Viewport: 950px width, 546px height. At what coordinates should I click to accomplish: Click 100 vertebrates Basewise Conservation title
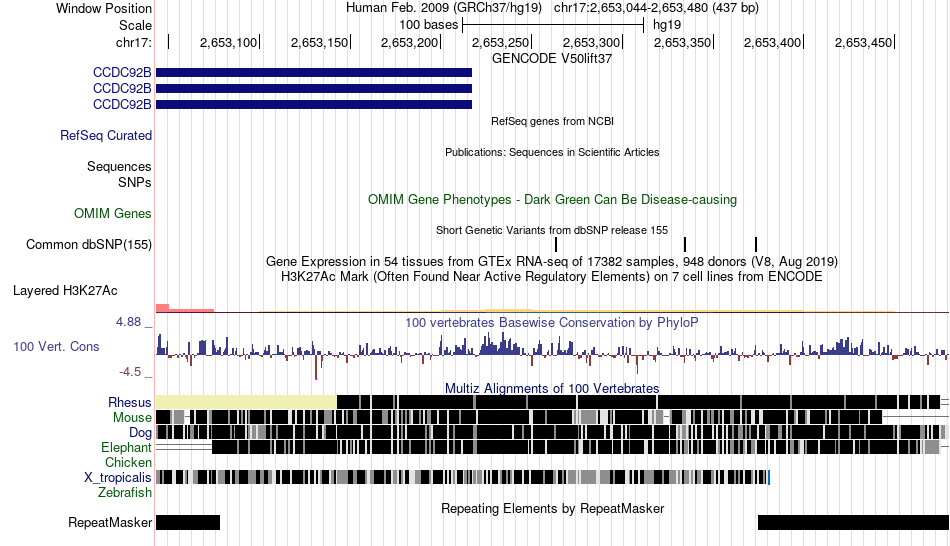pyautogui.click(x=552, y=322)
